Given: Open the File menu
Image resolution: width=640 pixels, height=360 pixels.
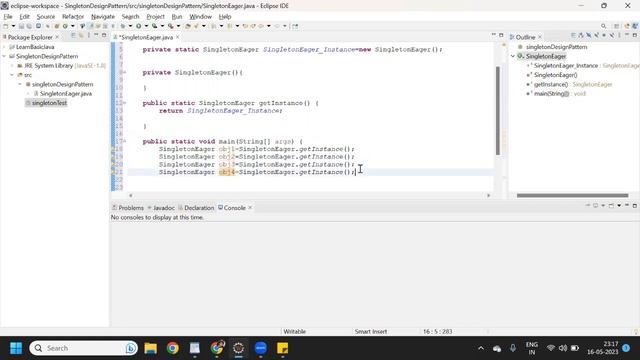Looking at the screenshot, I should (8, 17).
